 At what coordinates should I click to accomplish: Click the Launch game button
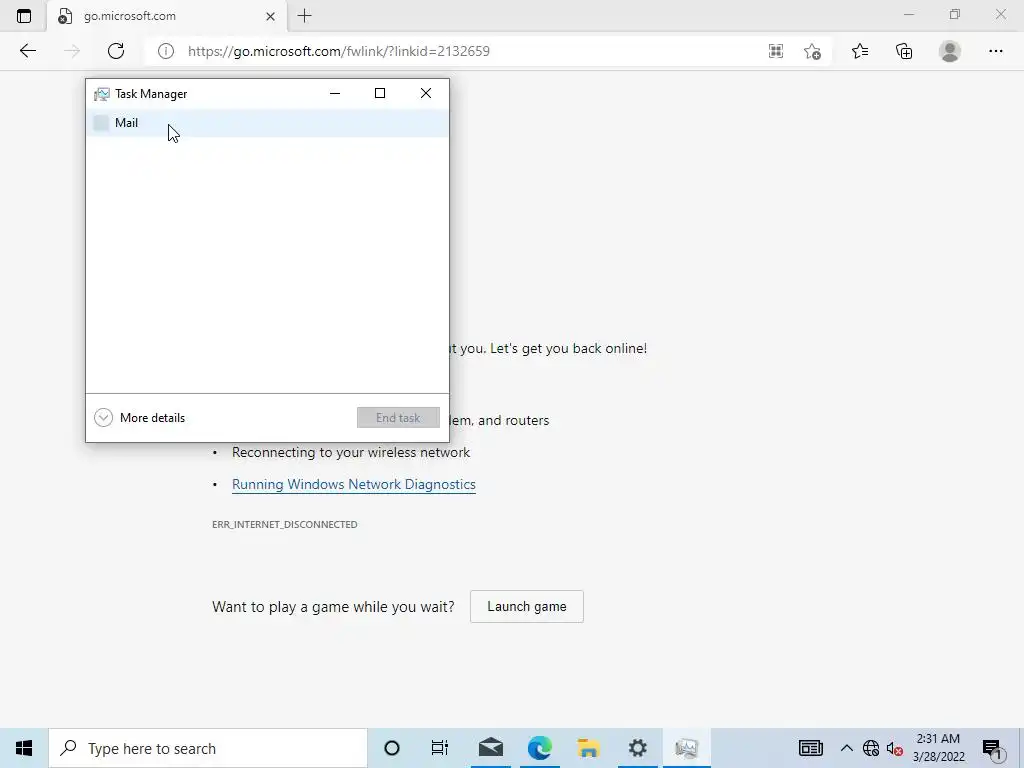pos(526,607)
